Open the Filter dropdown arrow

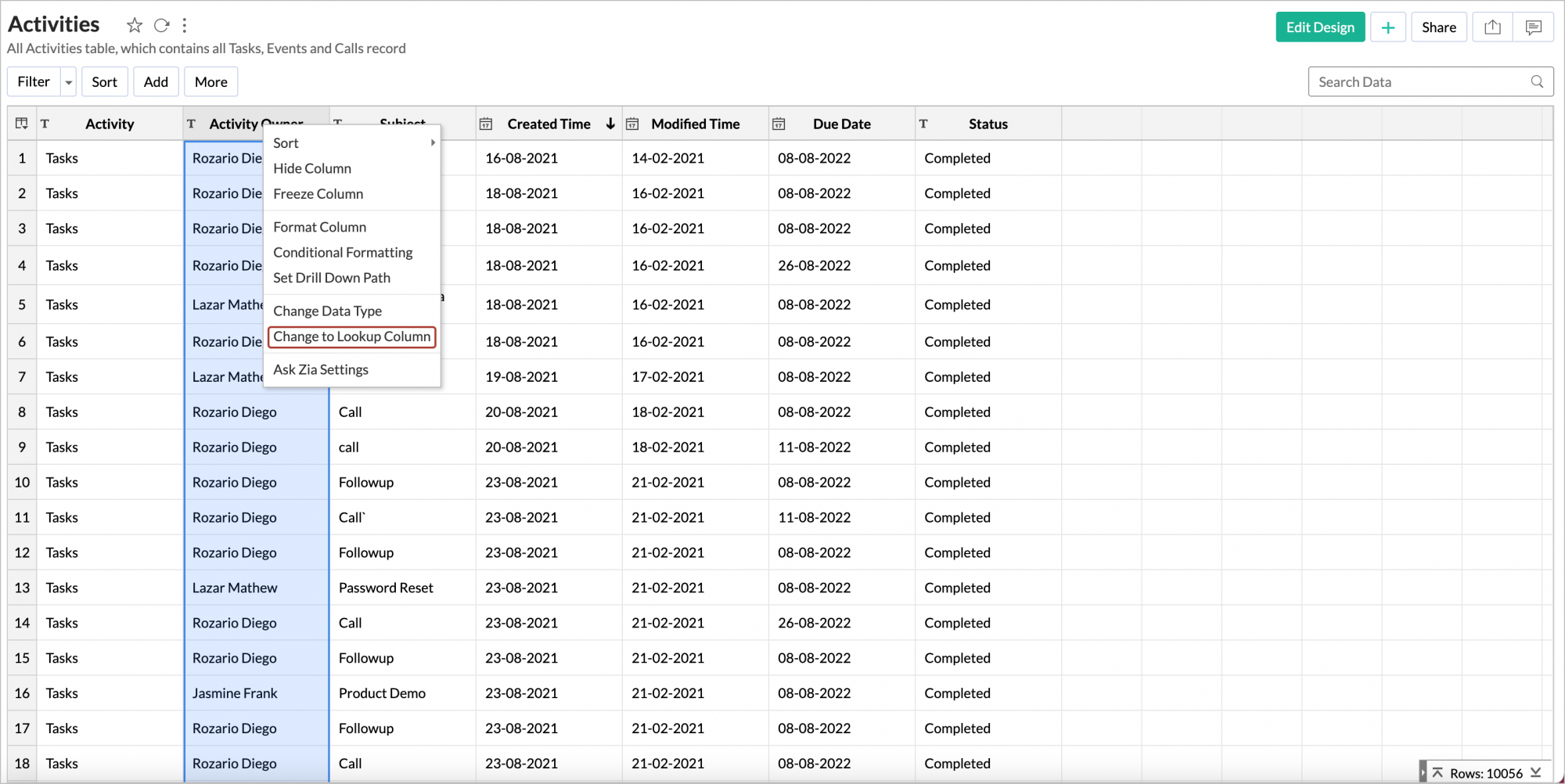click(68, 81)
